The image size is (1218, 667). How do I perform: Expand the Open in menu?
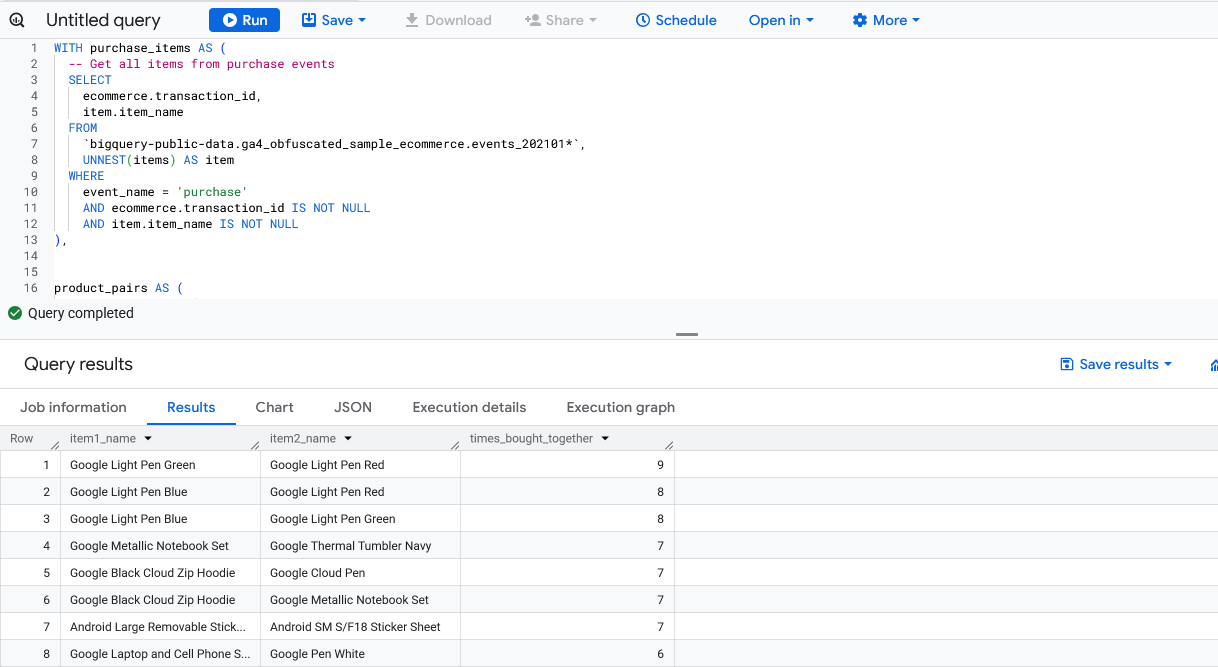[781, 20]
